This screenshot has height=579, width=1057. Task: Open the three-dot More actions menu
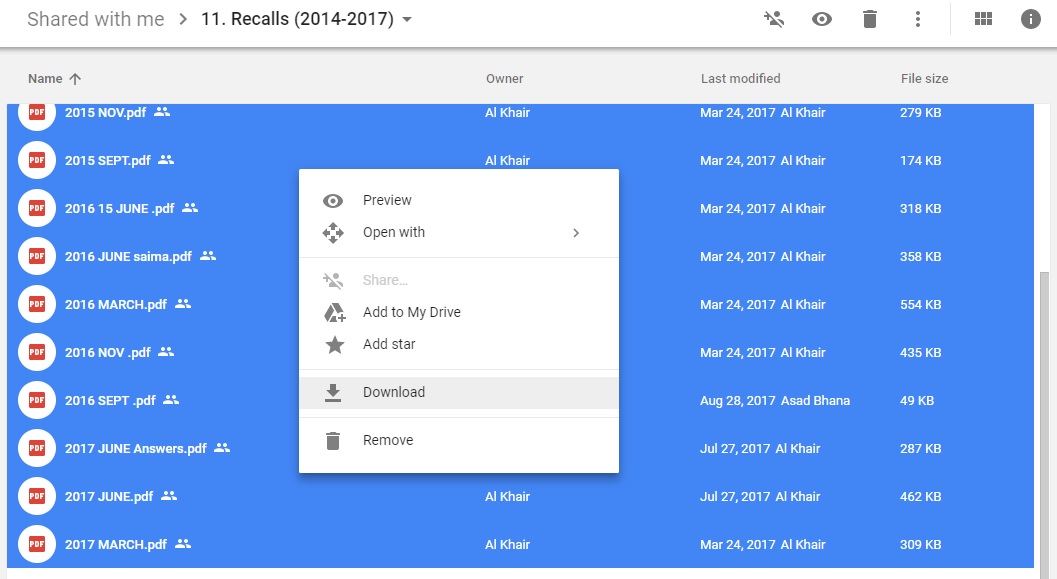point(917,19)
